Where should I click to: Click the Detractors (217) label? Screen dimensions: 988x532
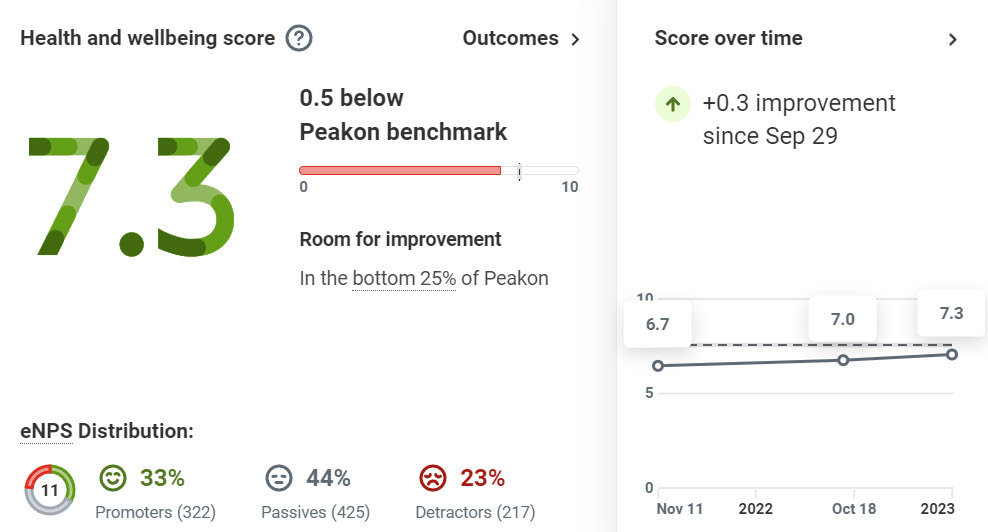tap(475, 512)
